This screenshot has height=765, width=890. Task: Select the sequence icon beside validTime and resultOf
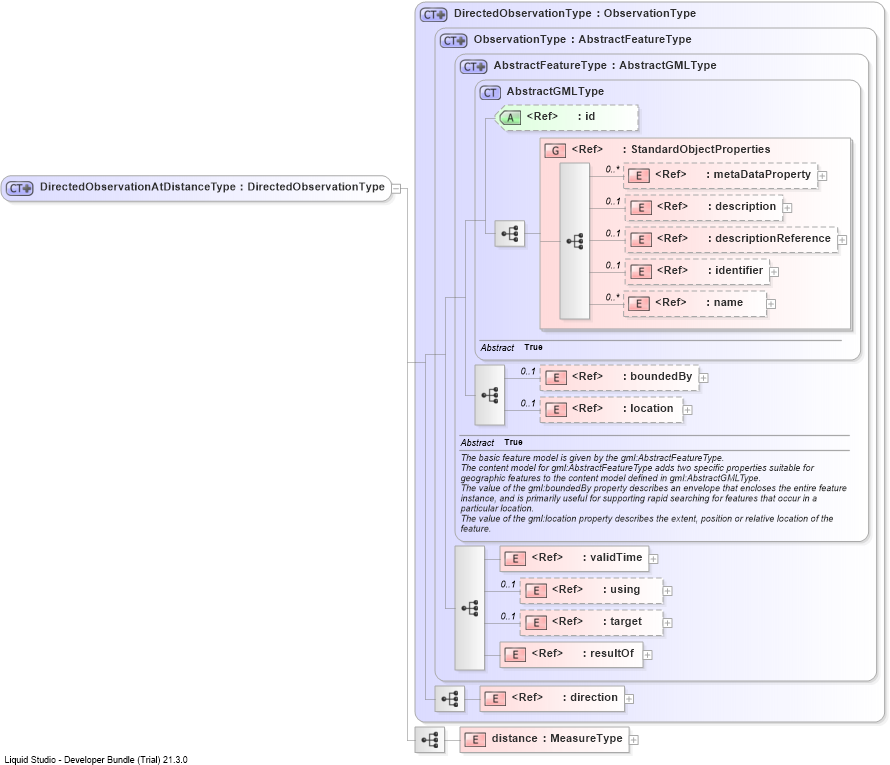pyautogui.click(x=469, y=608)
